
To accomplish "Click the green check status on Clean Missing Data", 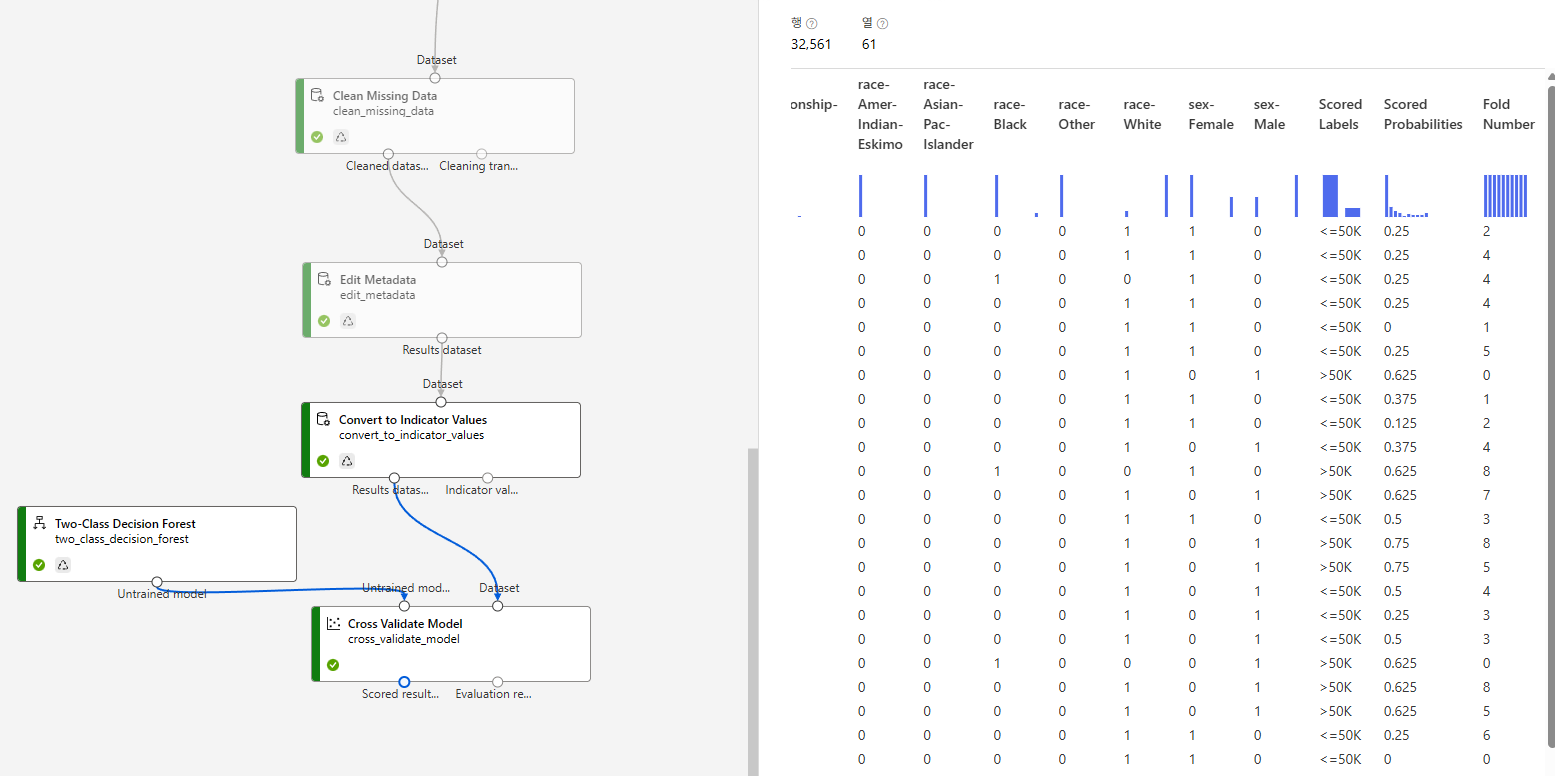I will pyautogui.click(x=317, y=137).
